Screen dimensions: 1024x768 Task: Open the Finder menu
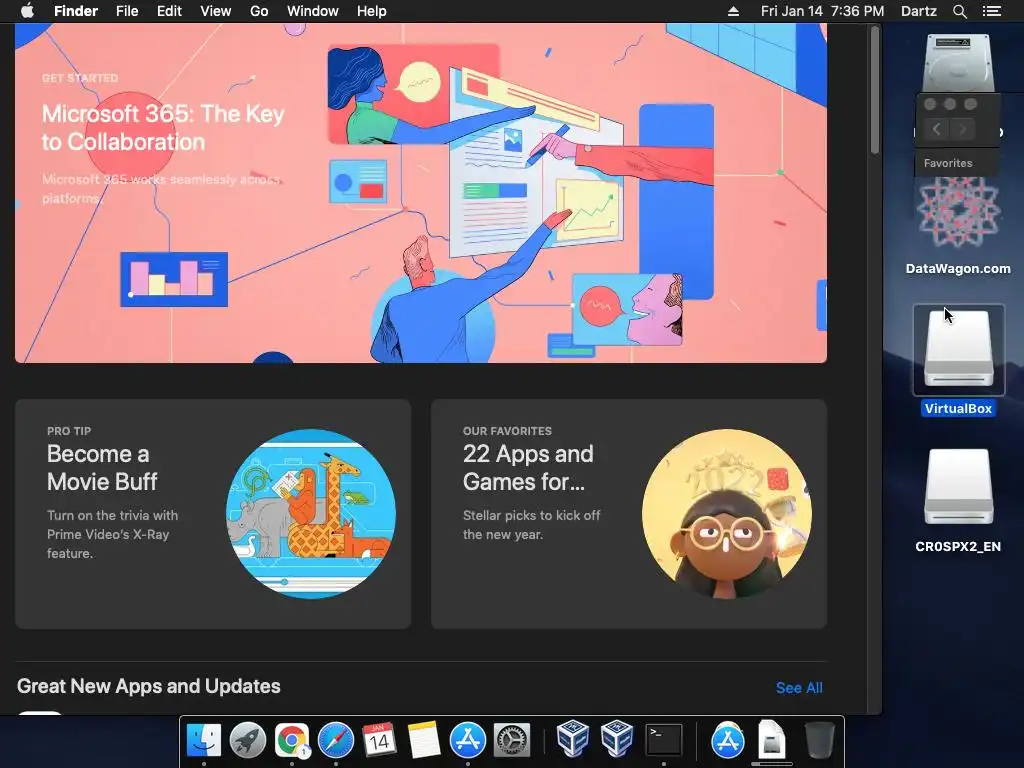76,11
